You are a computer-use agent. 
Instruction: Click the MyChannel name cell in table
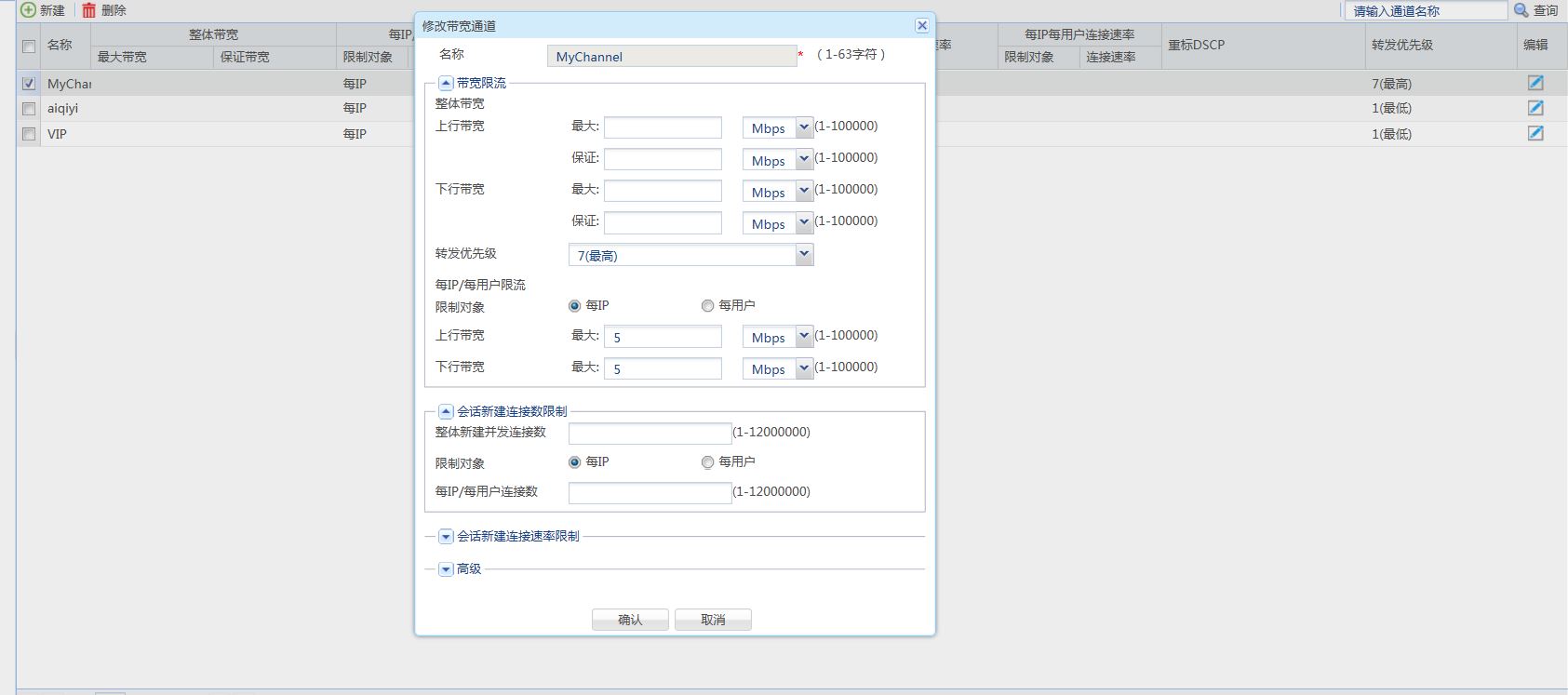coord(69,84)
